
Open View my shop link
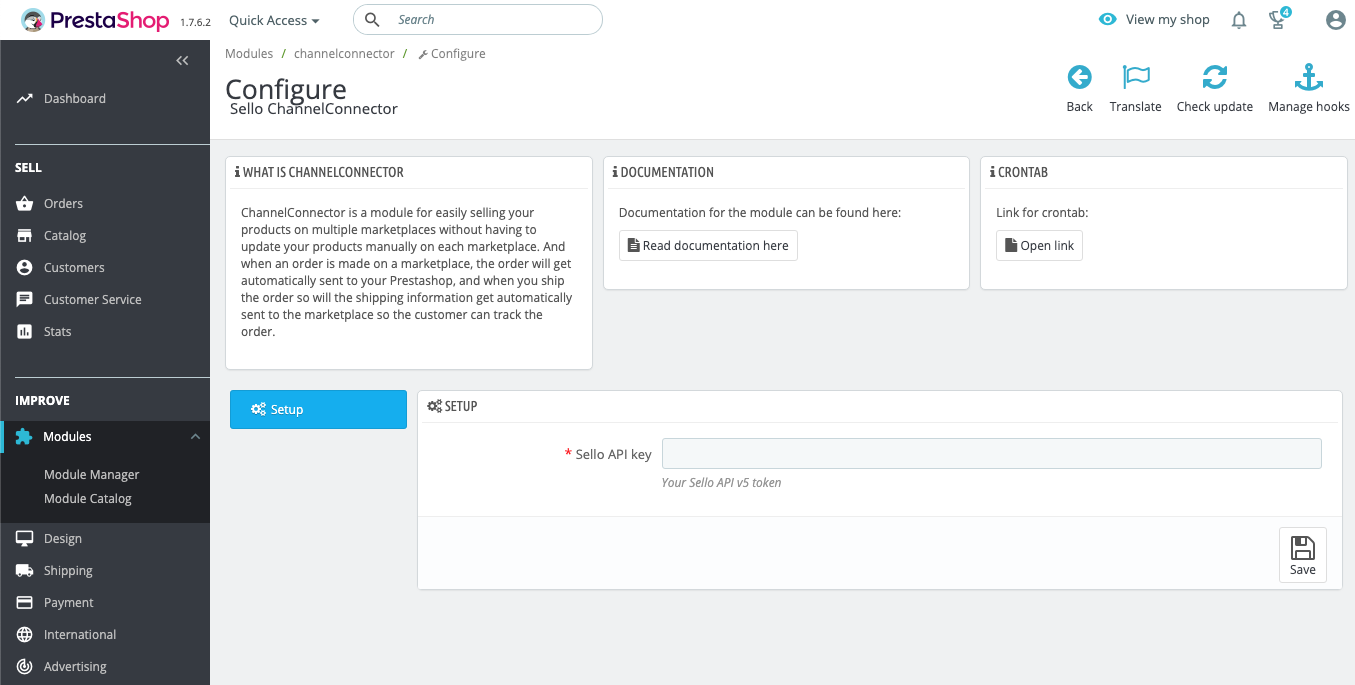tap(1167, 19)
